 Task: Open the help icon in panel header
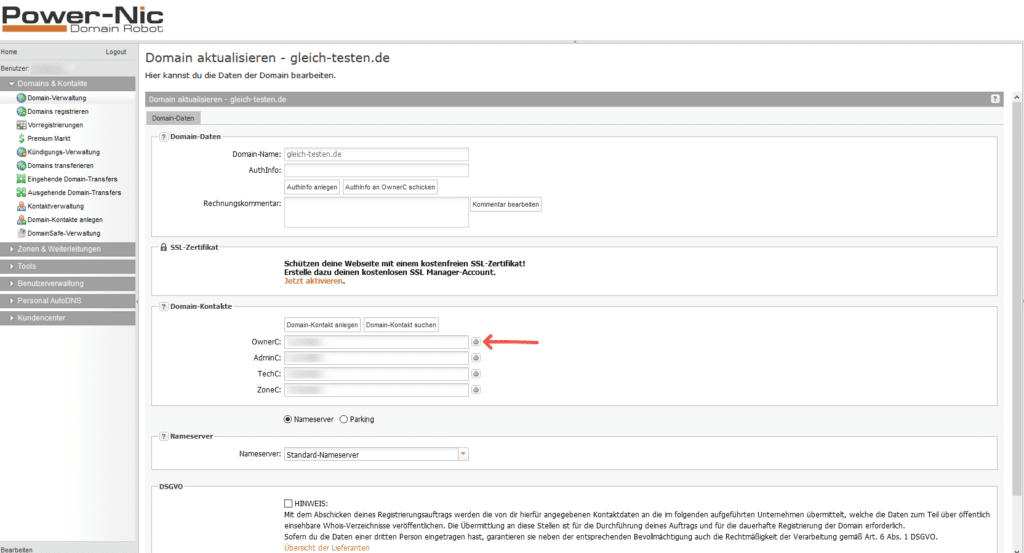coord(995,99)
